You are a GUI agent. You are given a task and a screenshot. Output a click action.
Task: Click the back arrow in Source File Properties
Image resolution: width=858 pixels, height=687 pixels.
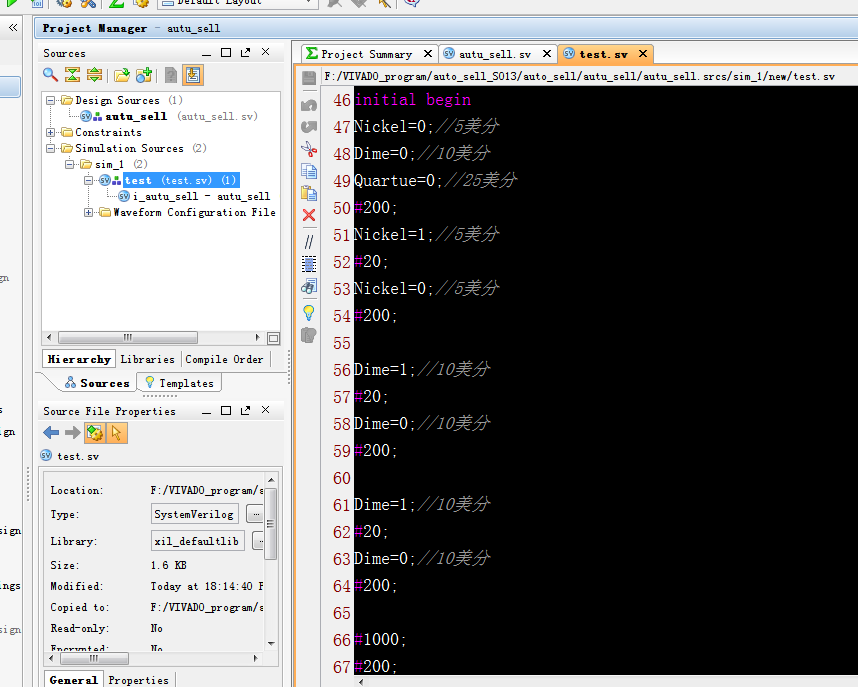point(51,433)
